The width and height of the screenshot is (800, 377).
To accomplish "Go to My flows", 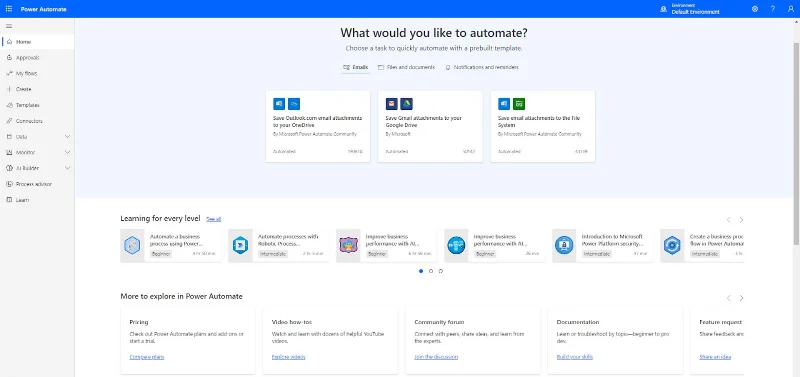I will 37,73.
